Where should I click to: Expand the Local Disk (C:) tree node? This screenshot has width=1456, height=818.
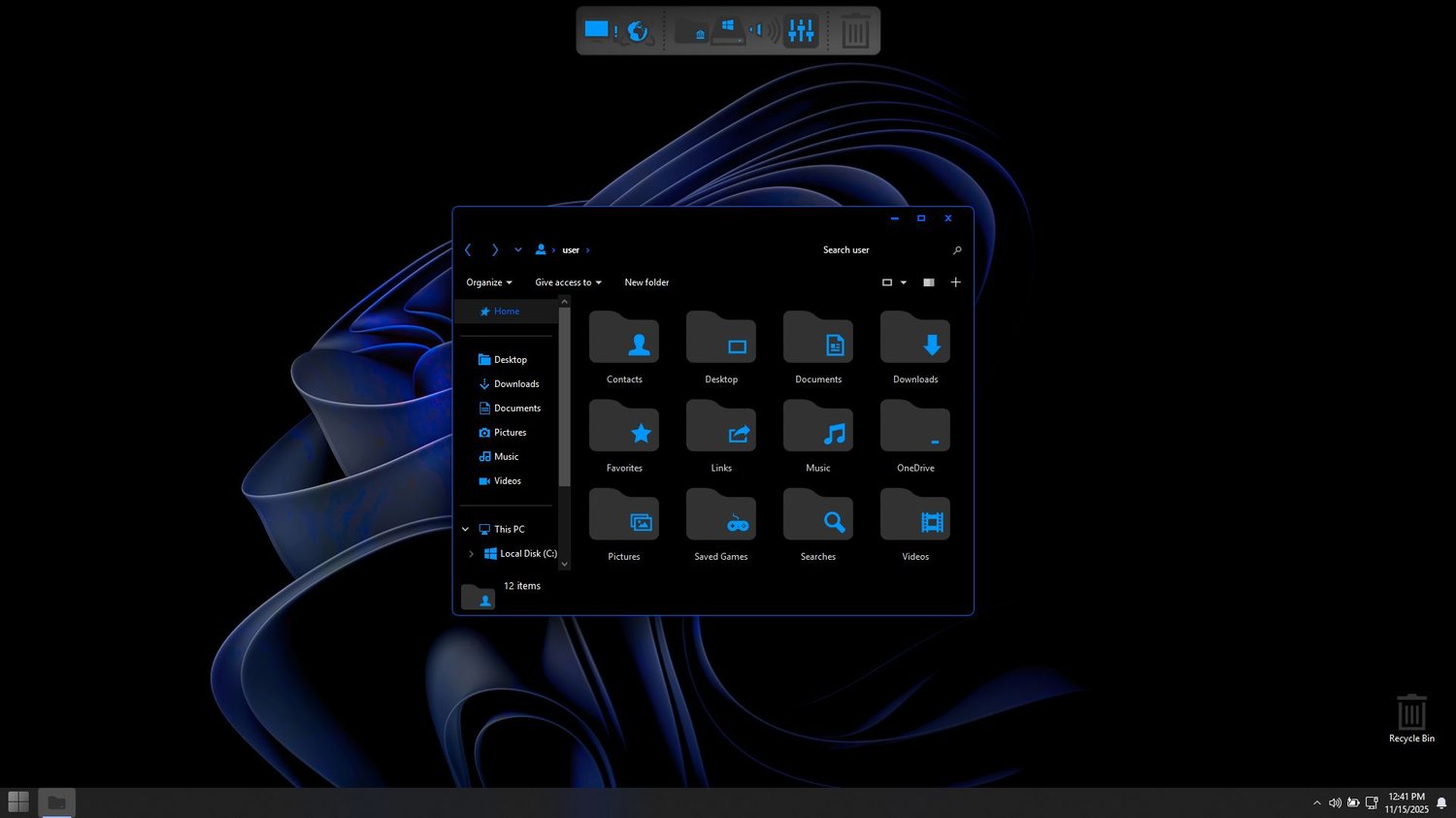click(472, 554)
